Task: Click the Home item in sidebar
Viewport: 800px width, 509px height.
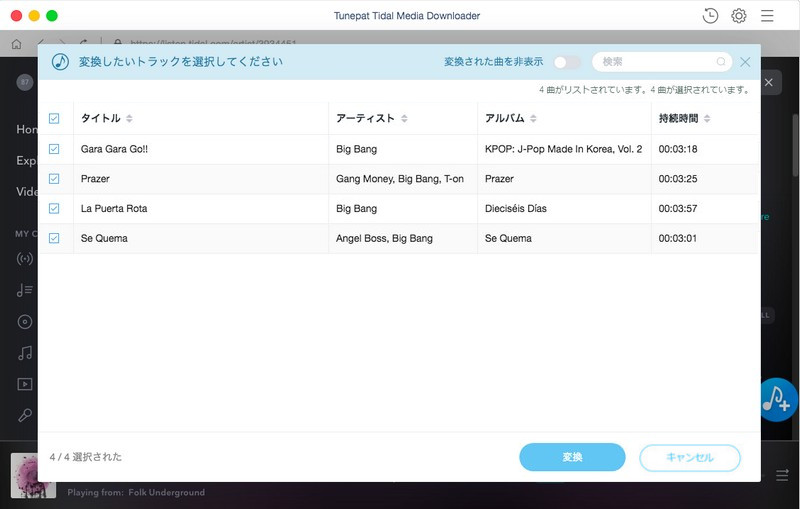Action: pyautogui.click(x=27, y=130)
